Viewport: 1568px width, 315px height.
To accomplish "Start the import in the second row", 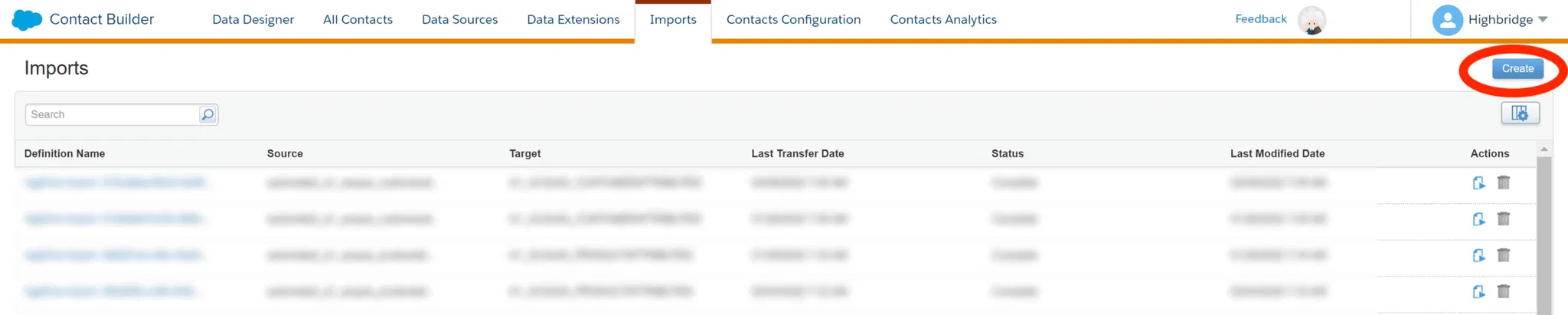I will coord(1478,219).
